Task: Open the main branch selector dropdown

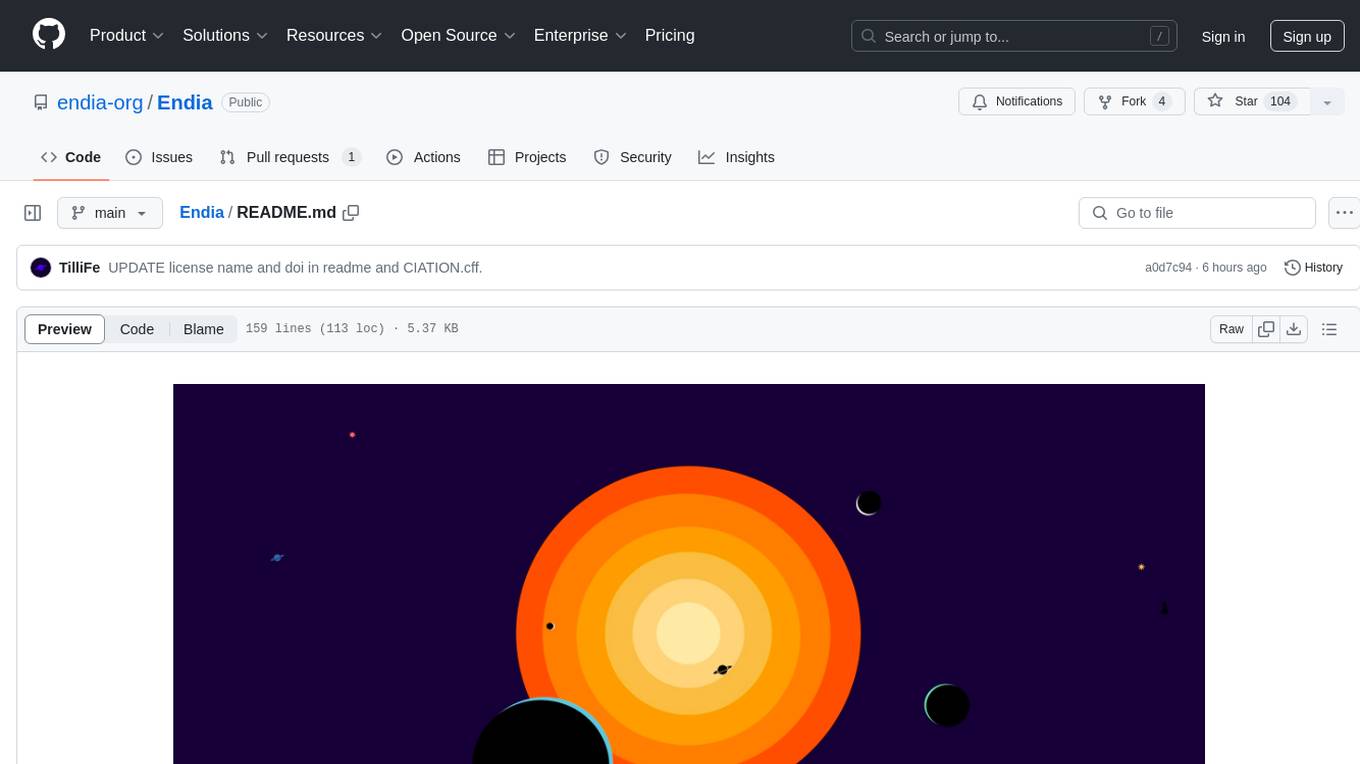Action: pyautogui.click(x=110, y=213)
